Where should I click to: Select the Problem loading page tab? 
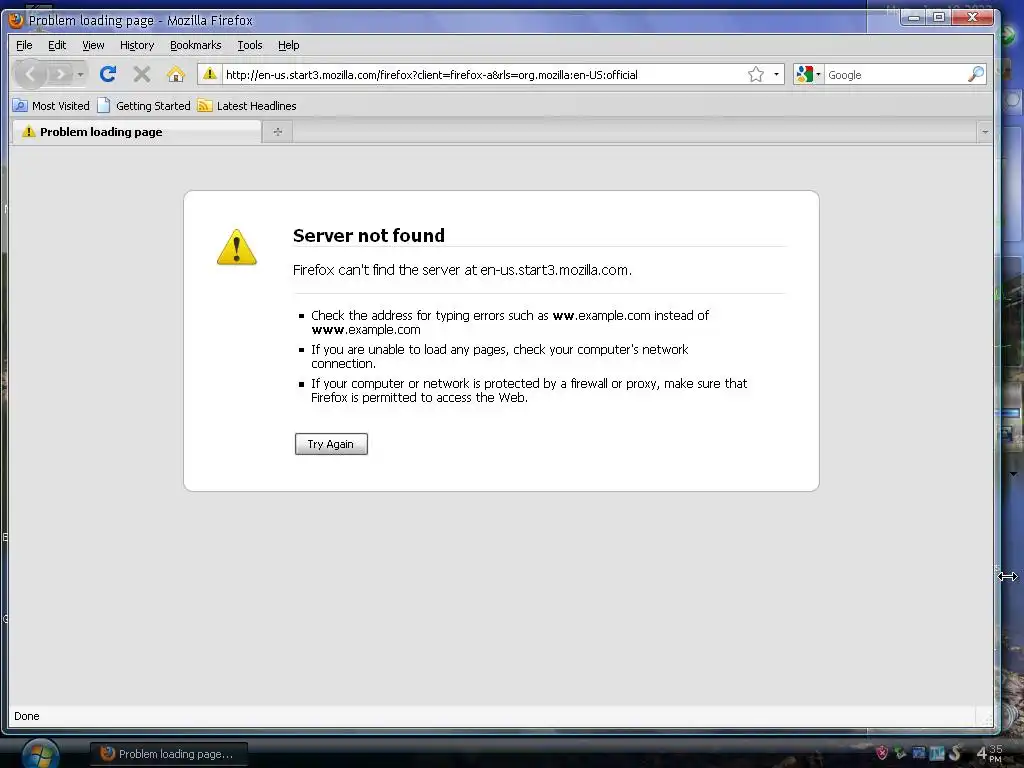[136, 132]
